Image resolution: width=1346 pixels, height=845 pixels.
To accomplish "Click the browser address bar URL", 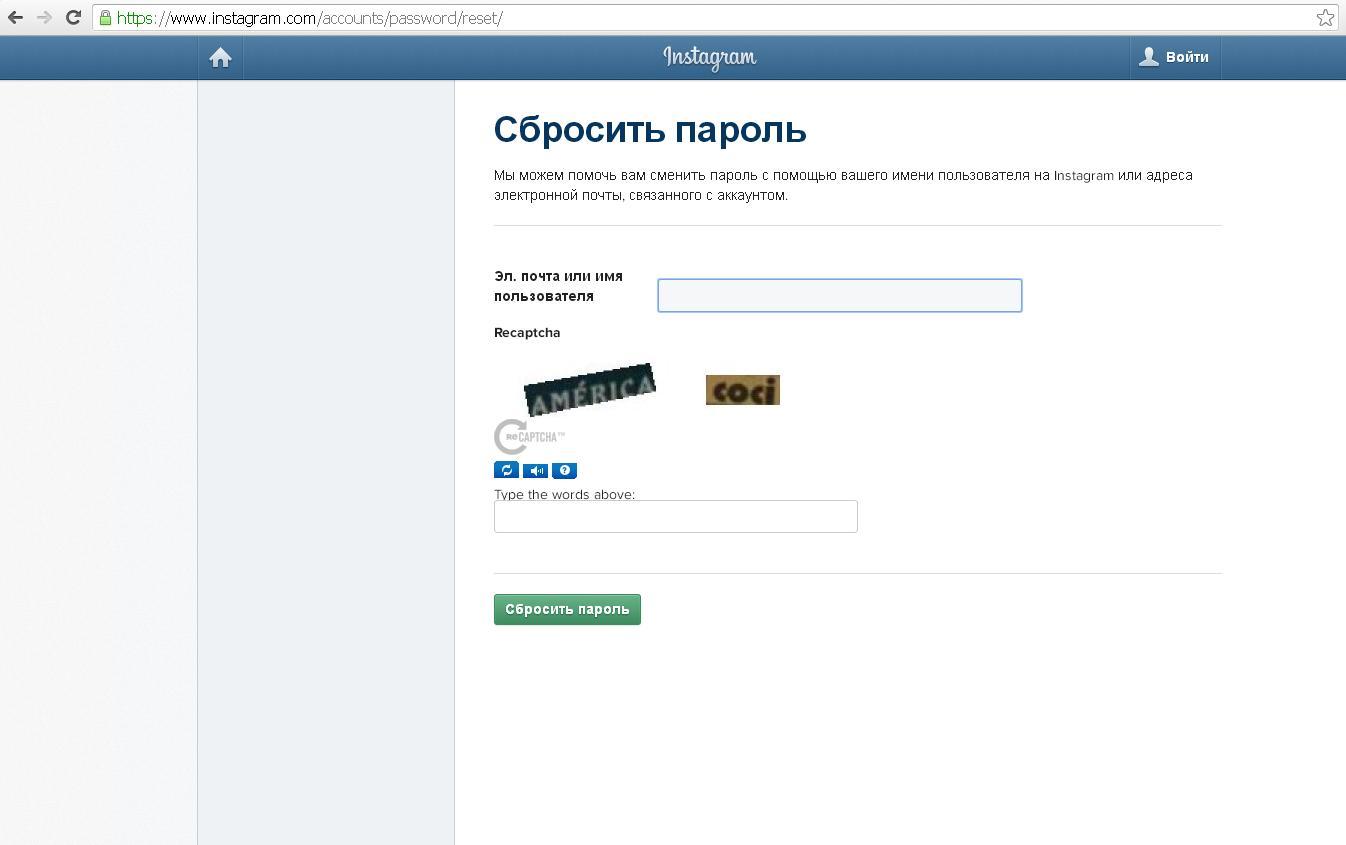I will tap(310, 18).
